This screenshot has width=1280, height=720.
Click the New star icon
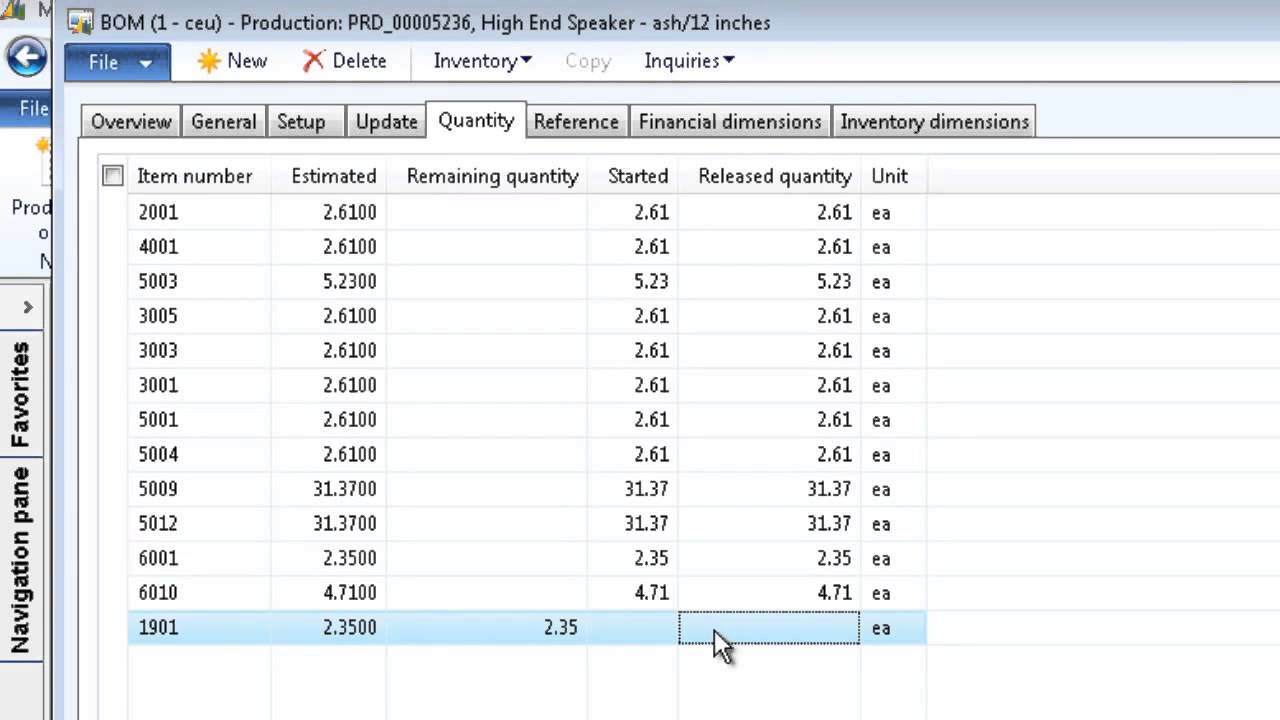coord(208,61)
